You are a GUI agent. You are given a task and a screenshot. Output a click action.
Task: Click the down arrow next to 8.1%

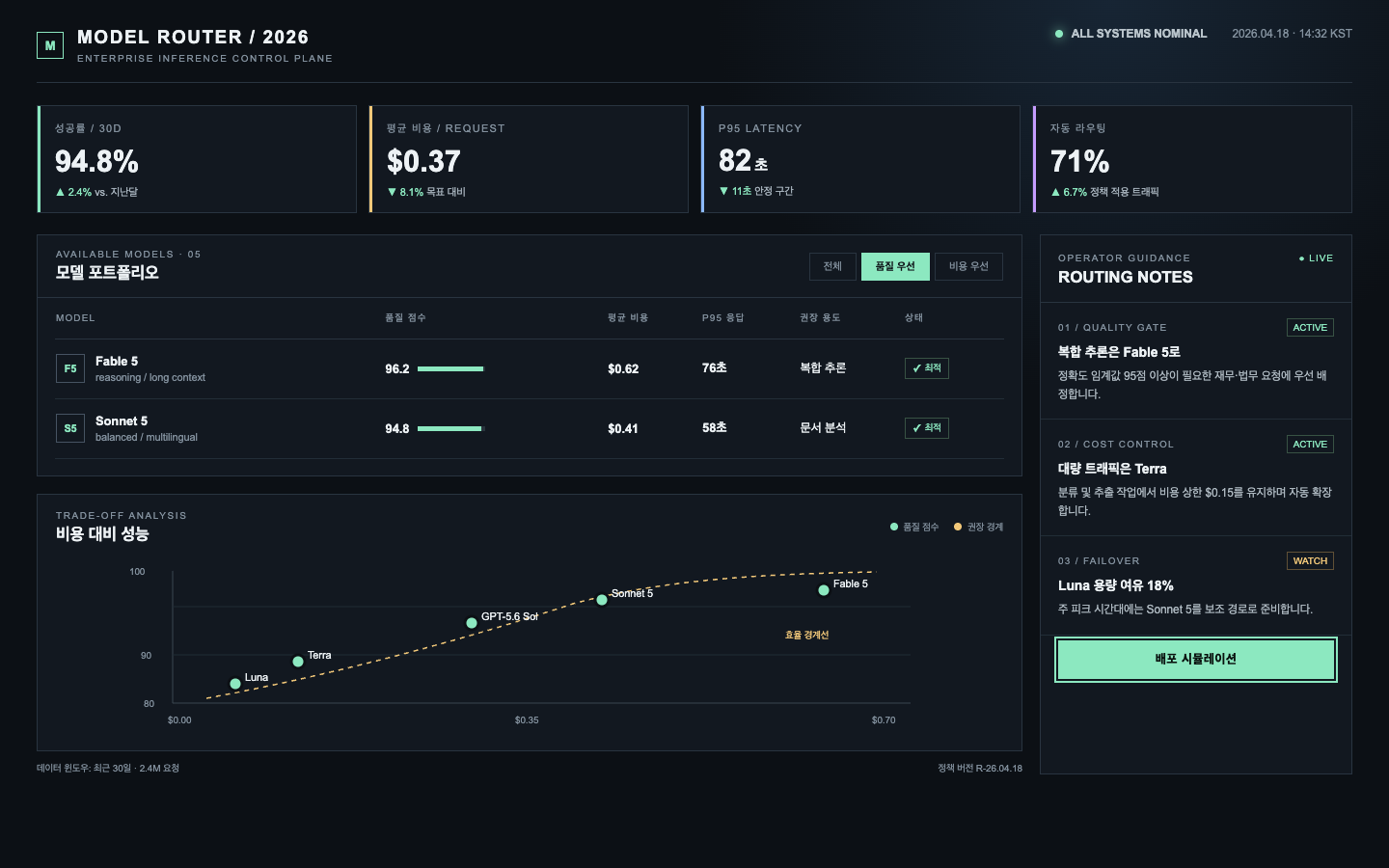pyautogui.click(x=392, y=192)
